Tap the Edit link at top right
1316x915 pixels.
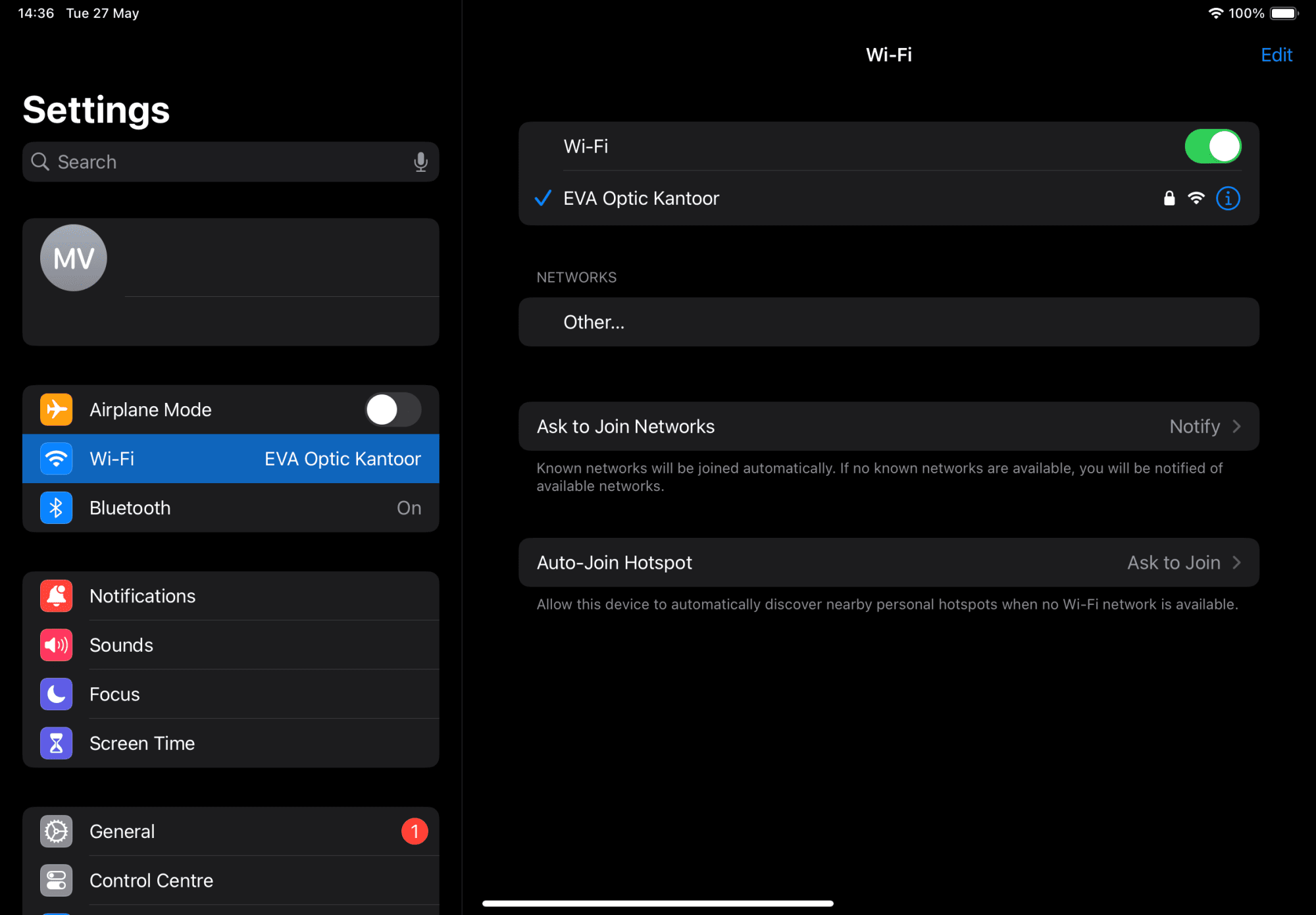click(x=1277, y=55)
